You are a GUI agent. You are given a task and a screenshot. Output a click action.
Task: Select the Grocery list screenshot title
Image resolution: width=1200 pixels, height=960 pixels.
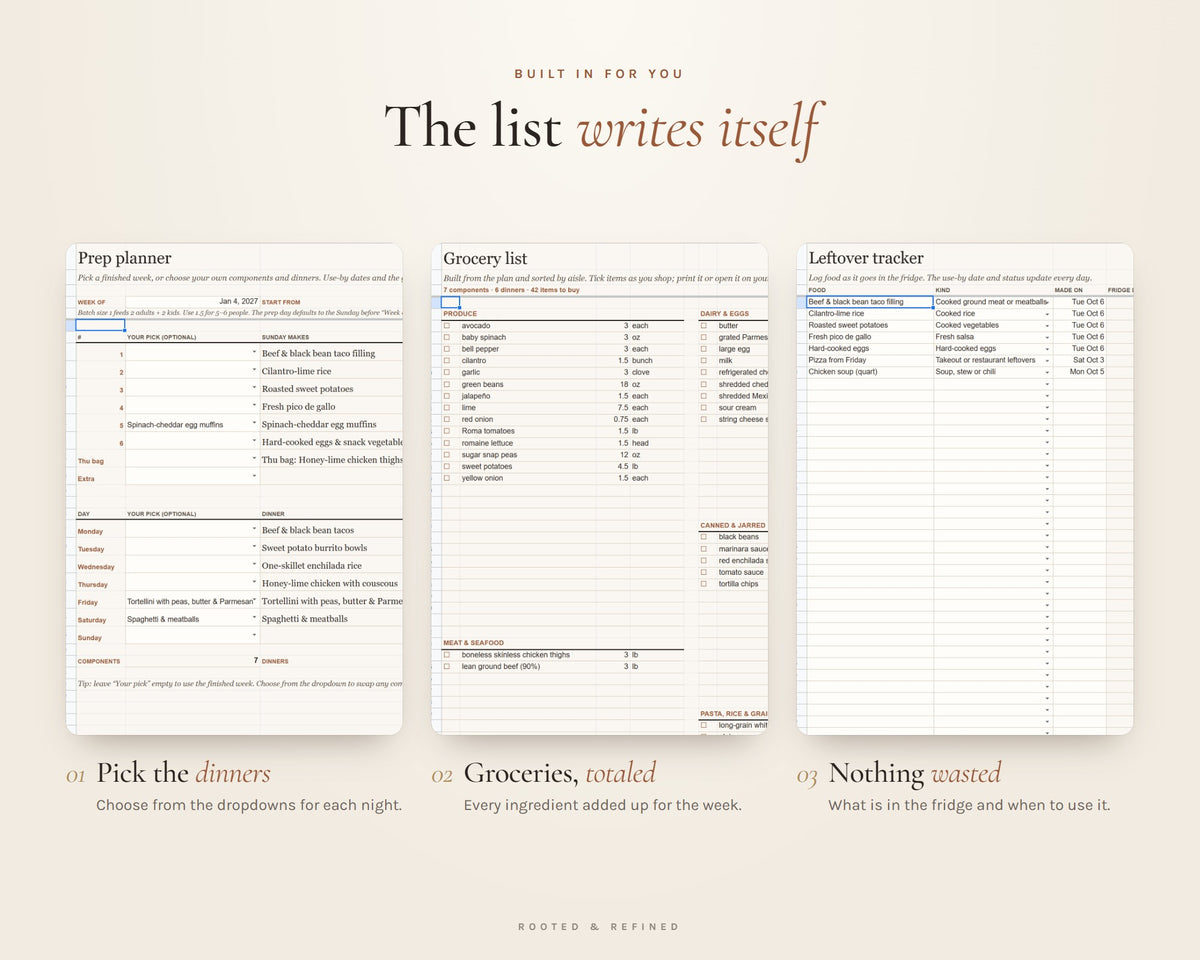tap(485, 258)
